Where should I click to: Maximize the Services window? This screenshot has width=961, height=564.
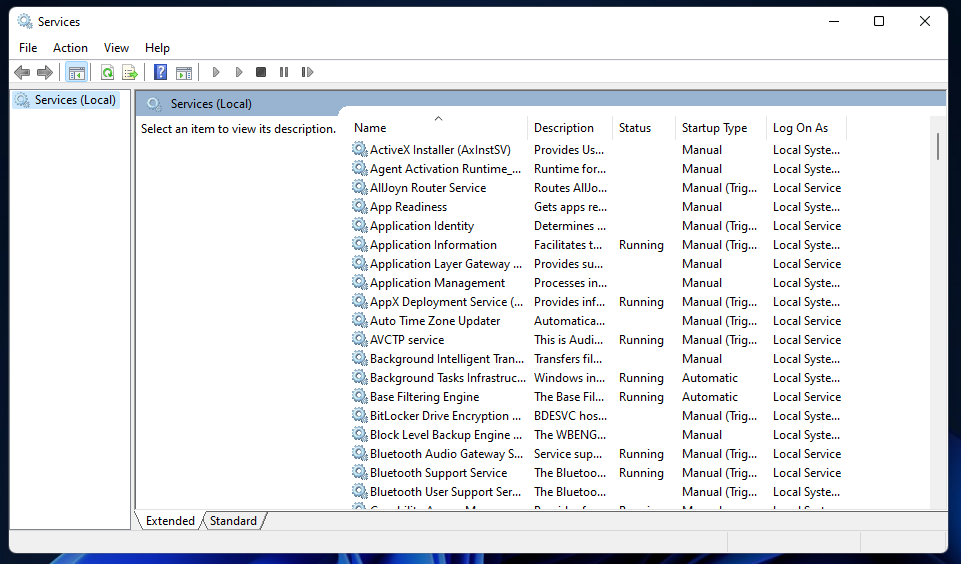(879, 21)
